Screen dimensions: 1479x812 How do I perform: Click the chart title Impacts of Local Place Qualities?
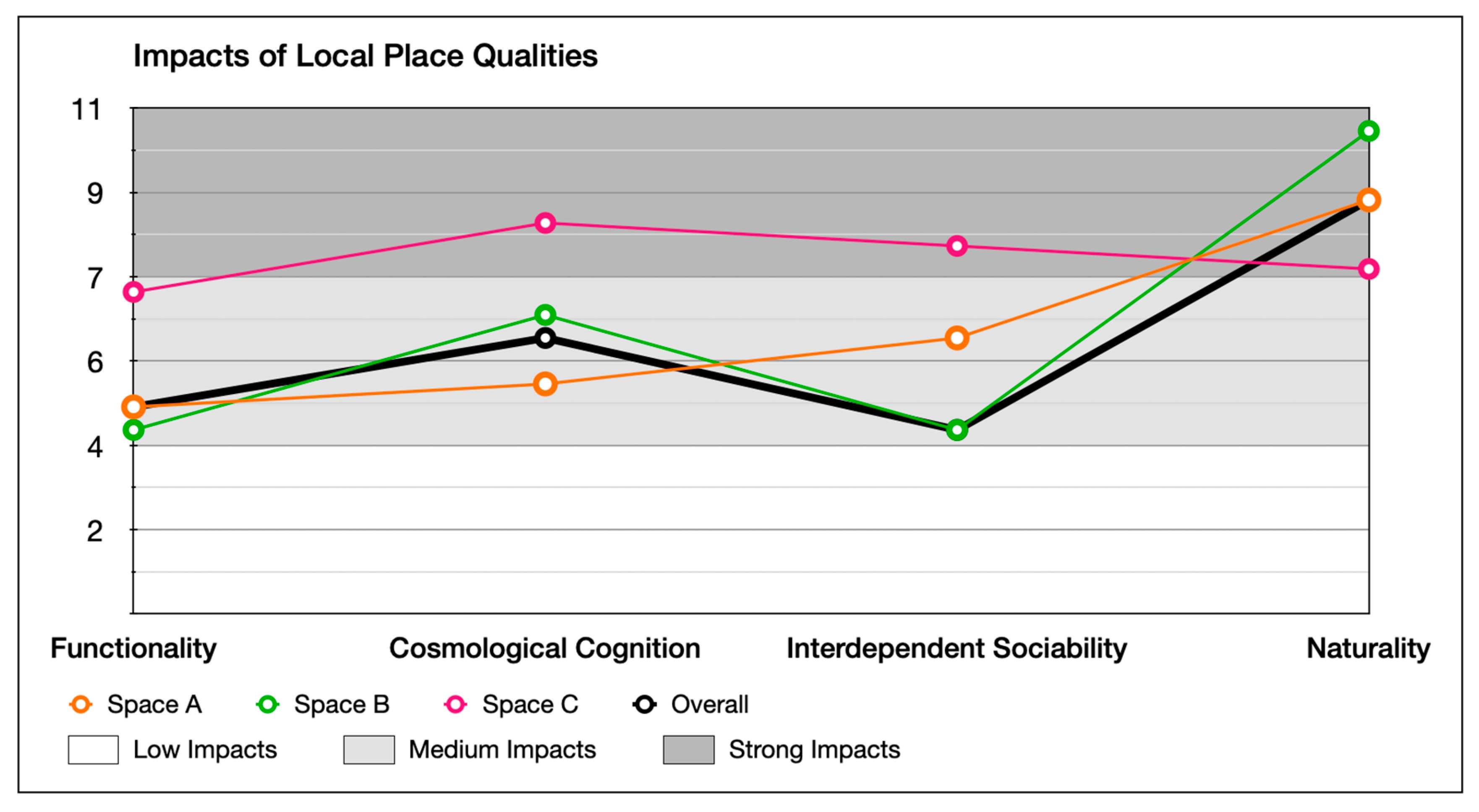(365, 56)
